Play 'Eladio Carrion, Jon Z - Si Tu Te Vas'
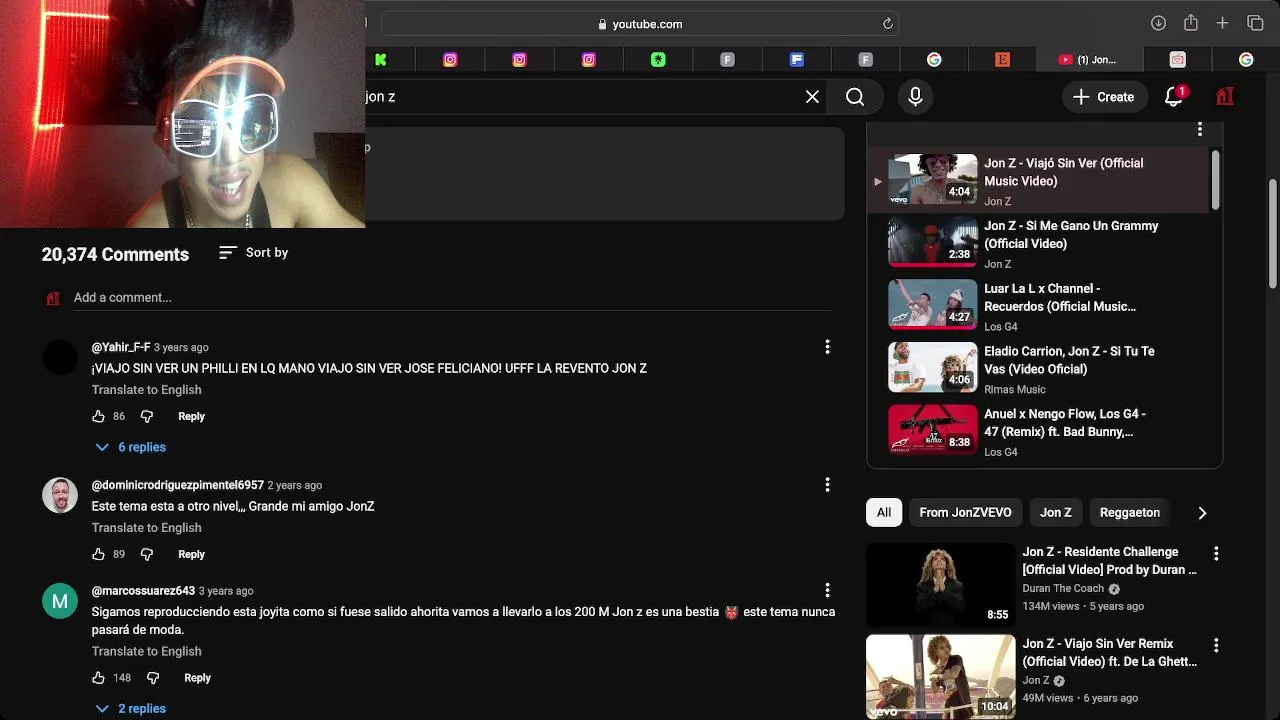The width and height of the screenshot is (1280, 720). [1038, 369]
